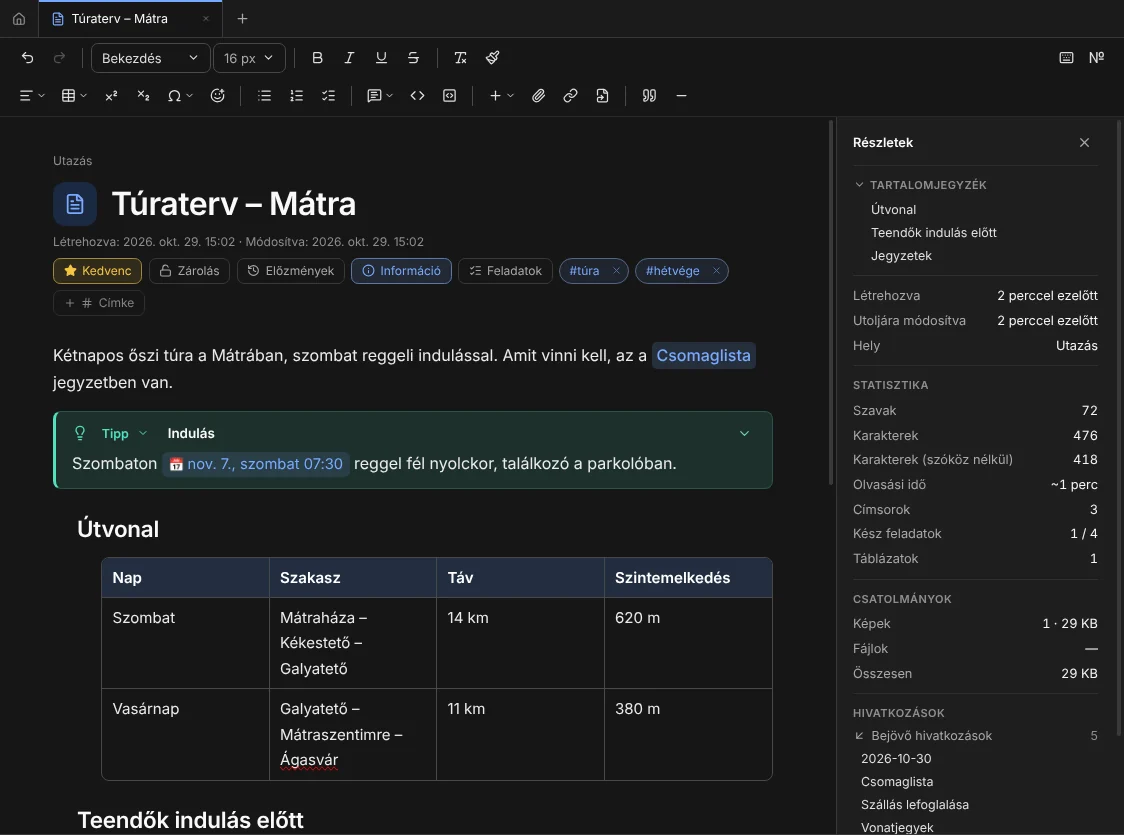Toggle the Információ panel button
The width and height of the screenshot is (1124, 835).
pos(401,271)
